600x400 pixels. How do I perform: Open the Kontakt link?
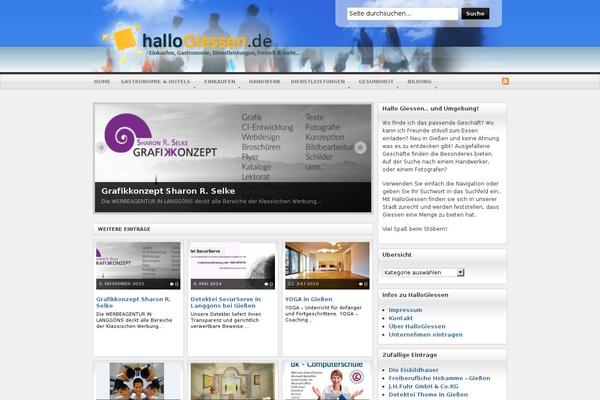tap(400, 318)
